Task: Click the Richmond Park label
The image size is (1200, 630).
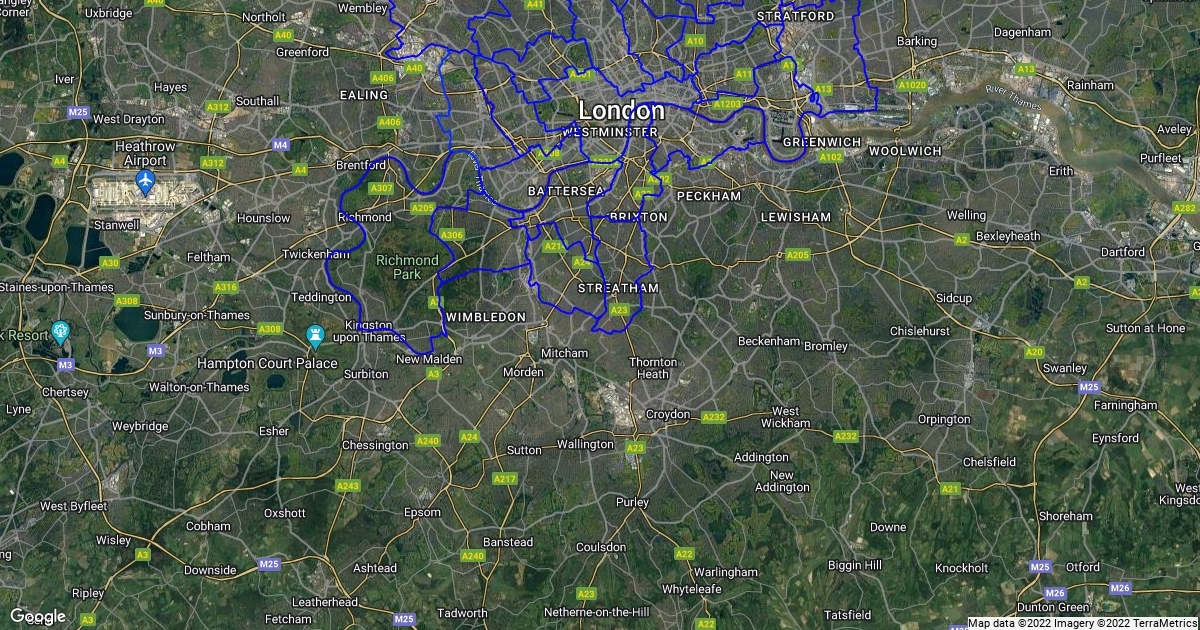Action: 407,267
